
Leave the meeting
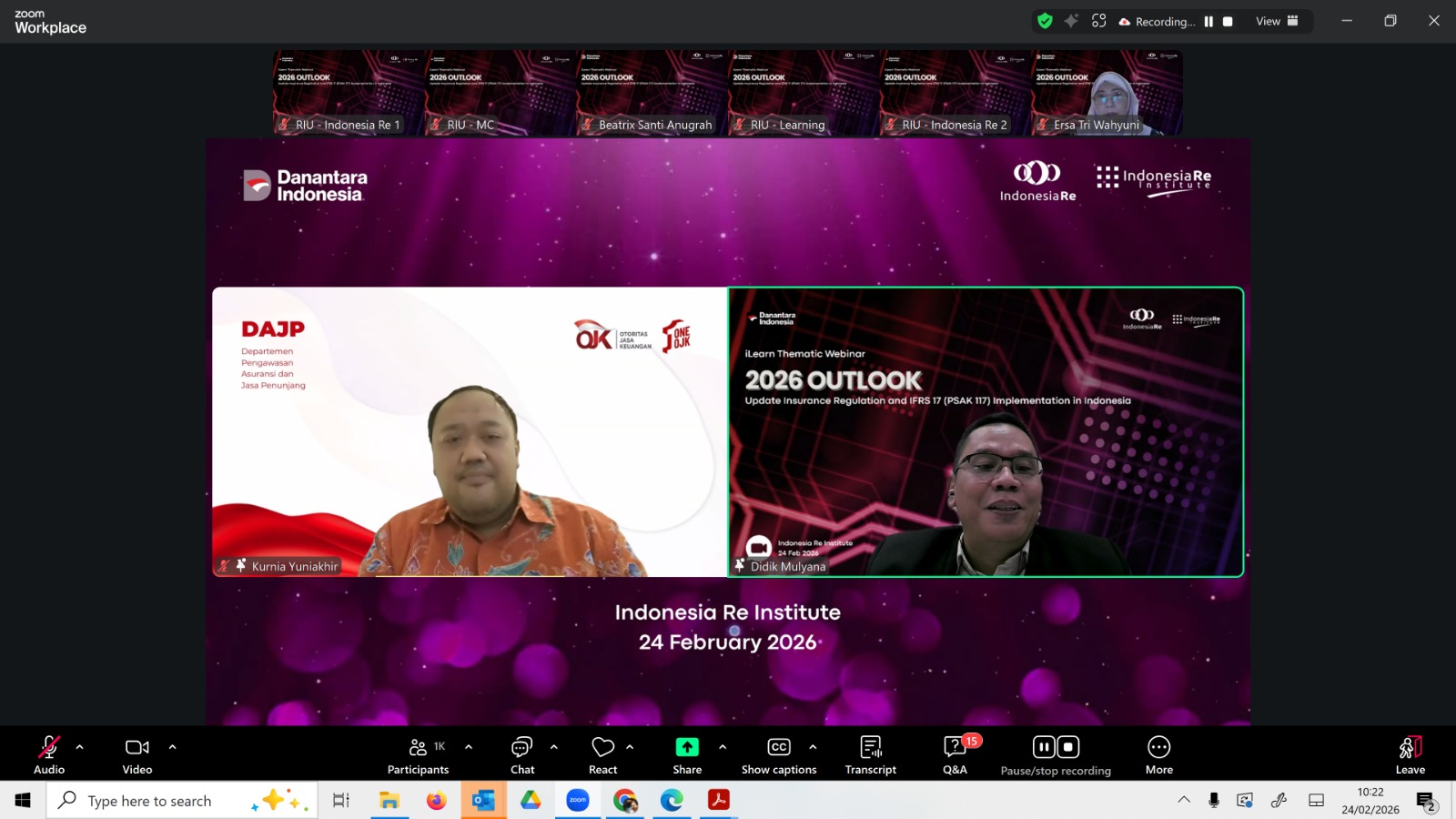click(x=1410, y=754)
